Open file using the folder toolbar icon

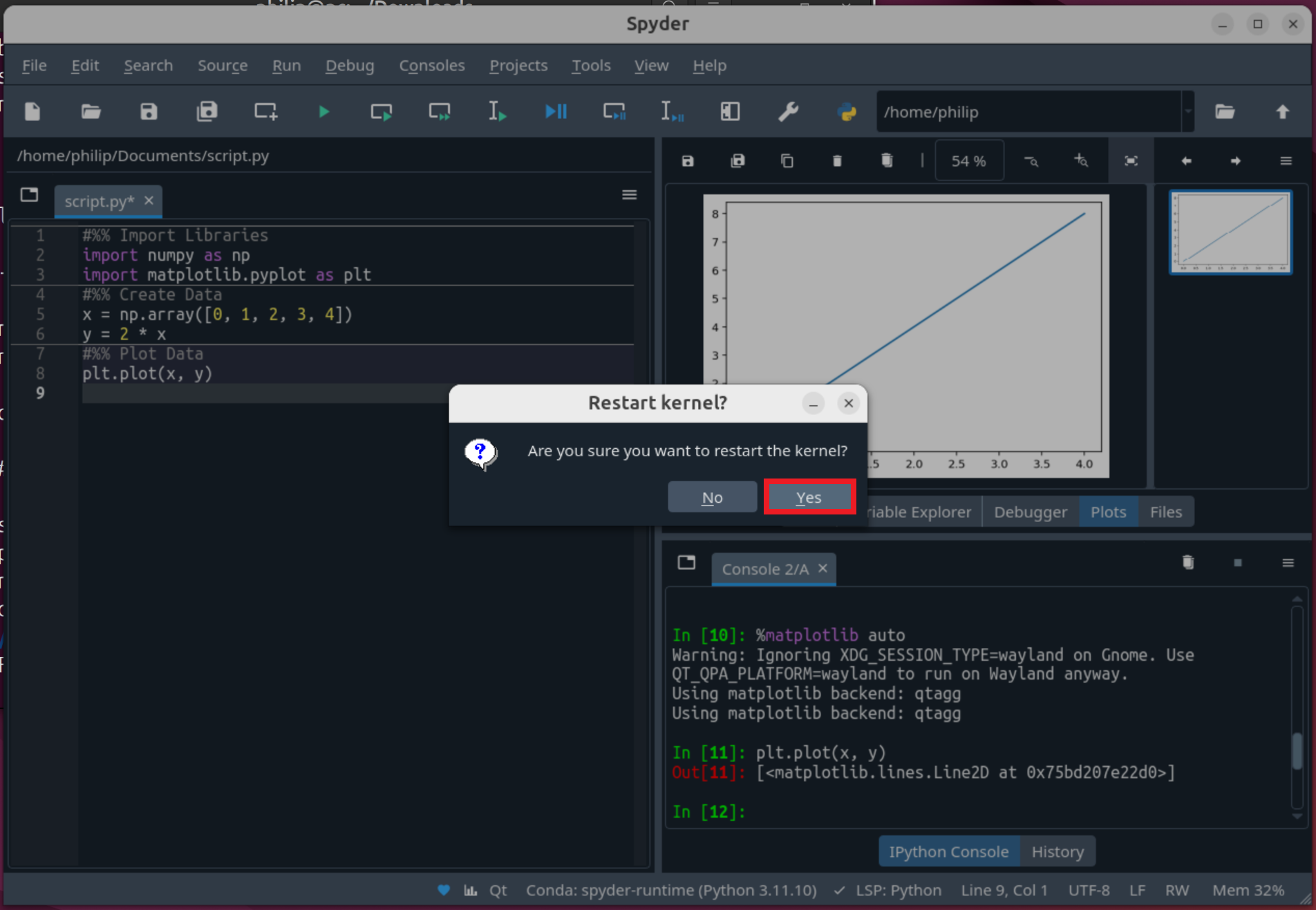tap(91, 111)
